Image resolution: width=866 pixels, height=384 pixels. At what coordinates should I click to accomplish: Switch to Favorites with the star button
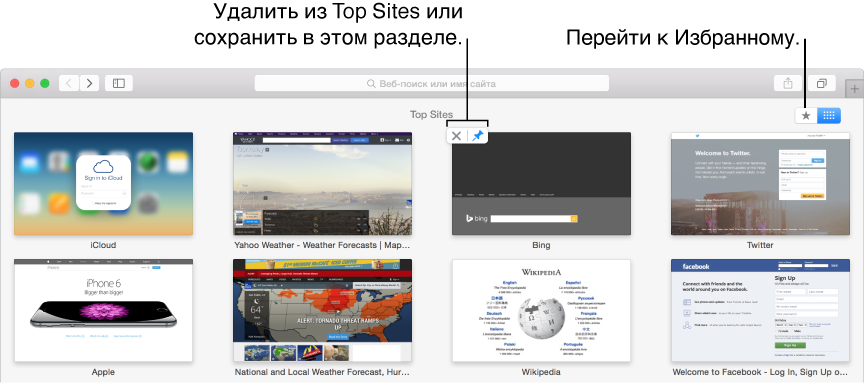(x=806, y=115)
